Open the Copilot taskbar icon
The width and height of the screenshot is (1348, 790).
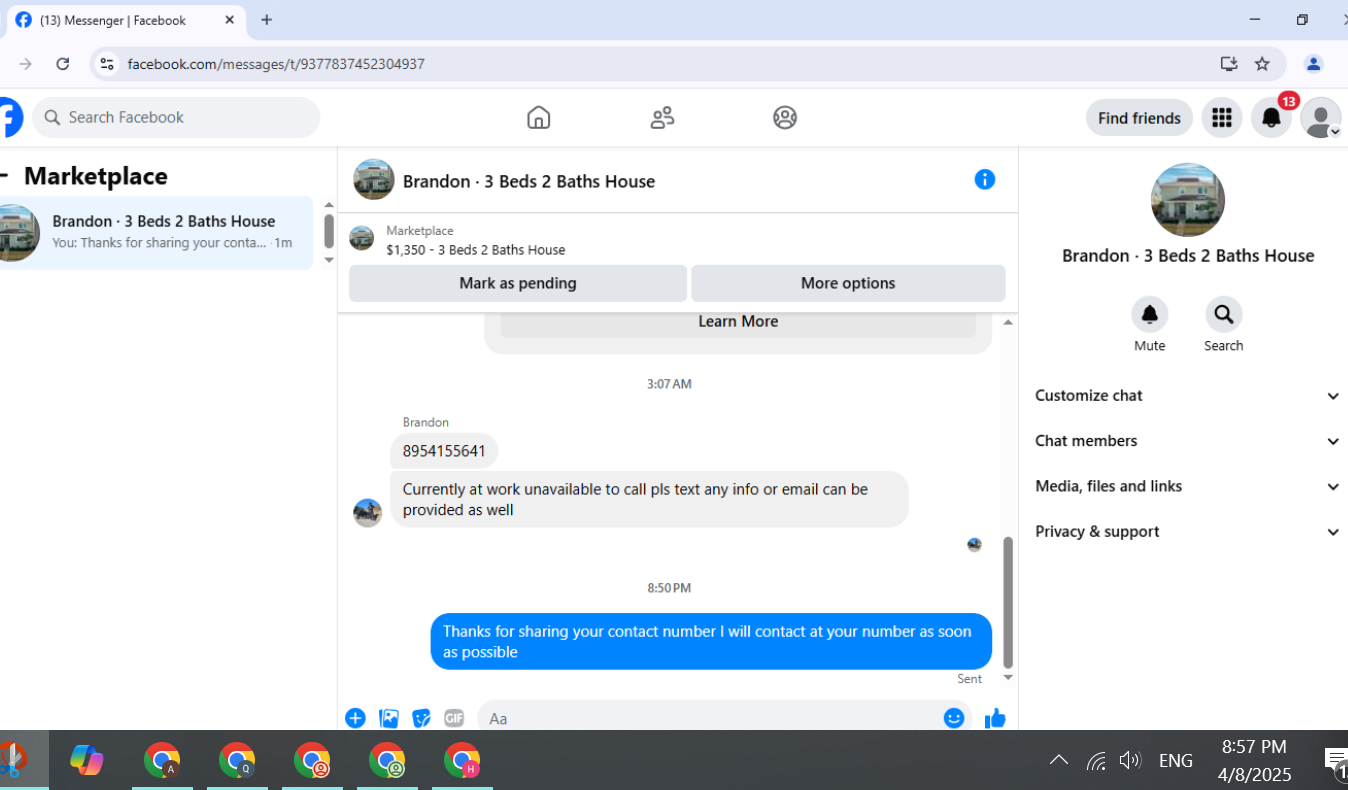pos(87,761)
